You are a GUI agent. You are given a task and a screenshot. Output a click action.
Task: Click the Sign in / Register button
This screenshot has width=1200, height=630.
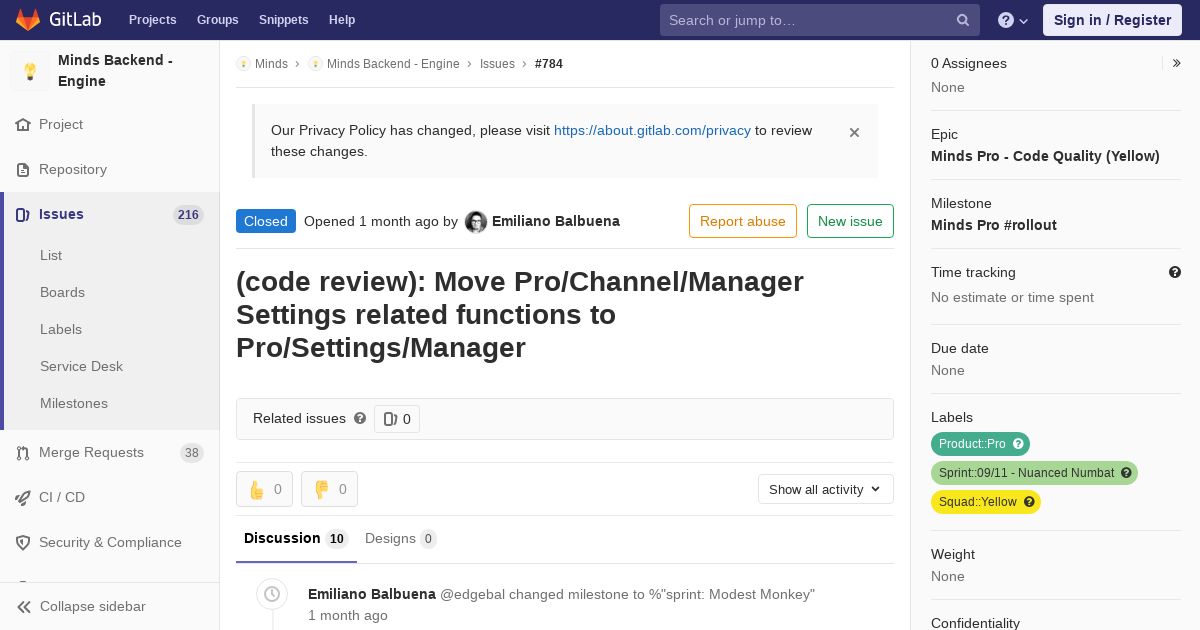pos(1112,20)
